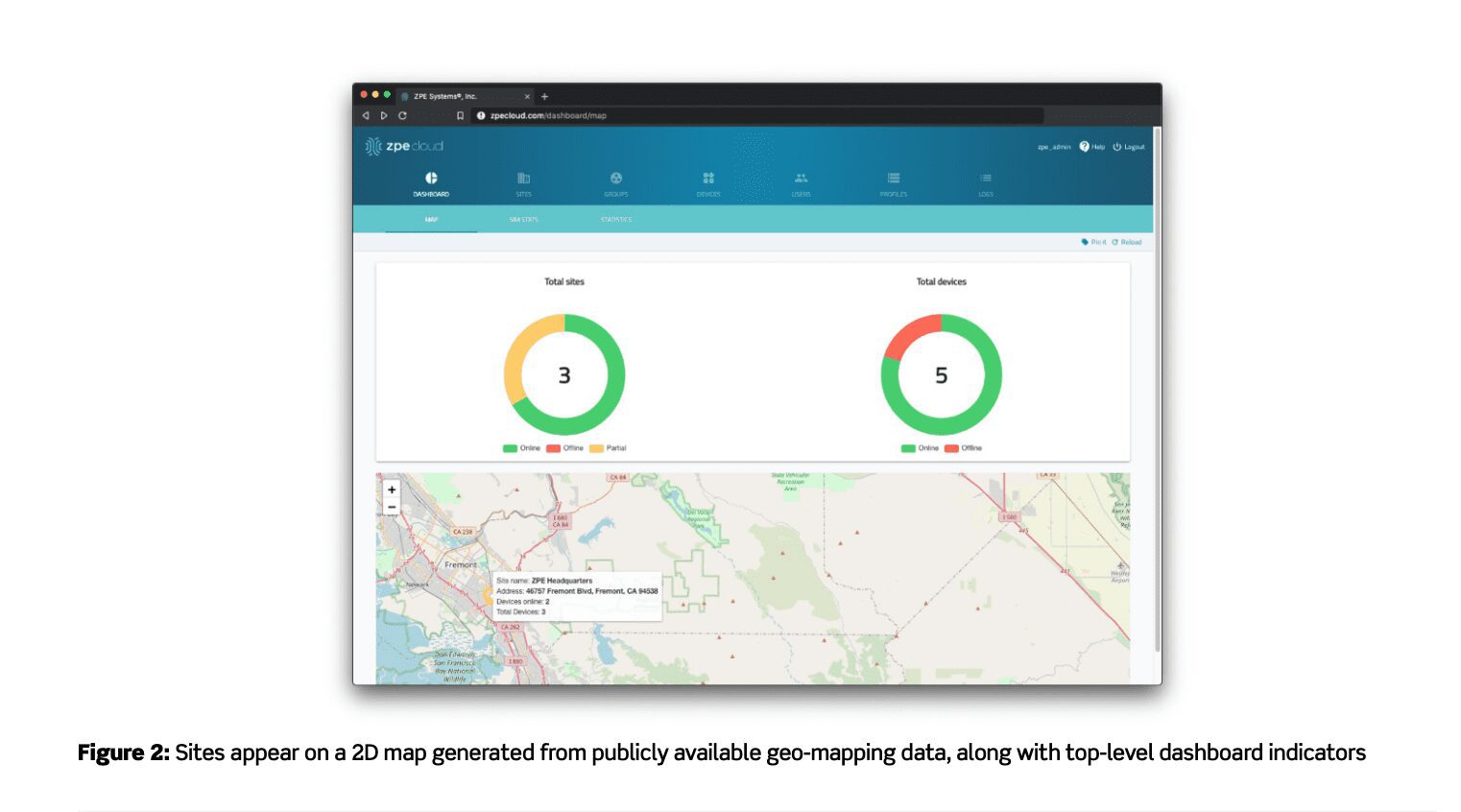Image resolution: width=1461 pixels, height=812 pixels.
Task: Go to the Groups section icon
Action: pyautogui.click(x=616, y=179)
